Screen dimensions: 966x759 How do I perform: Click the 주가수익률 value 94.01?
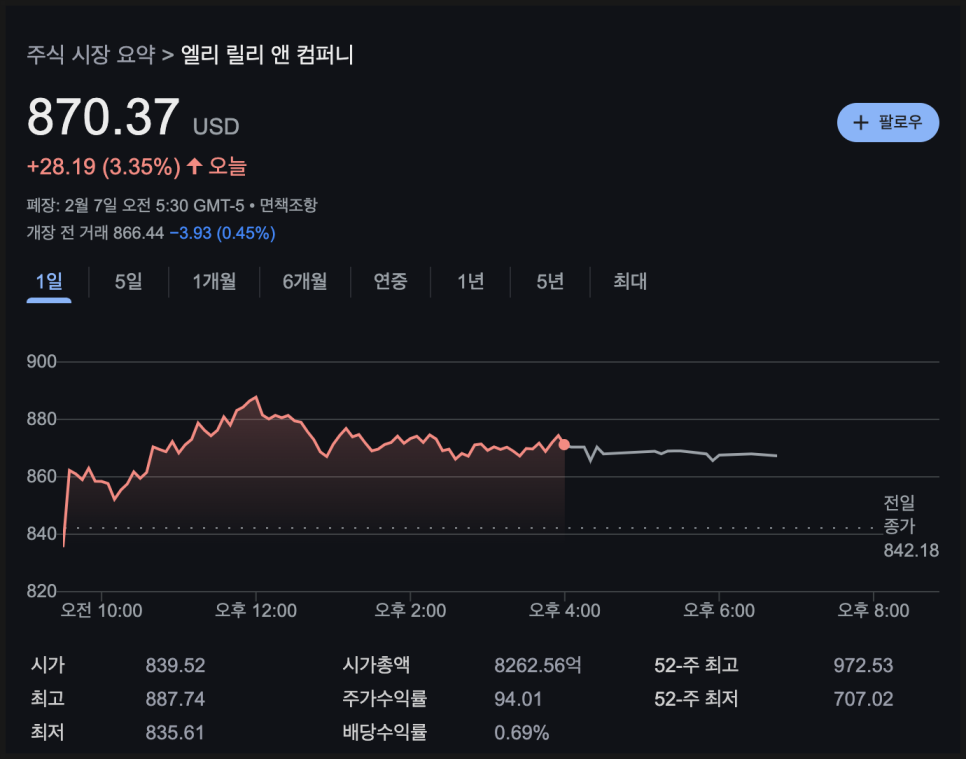coord(518,699)
